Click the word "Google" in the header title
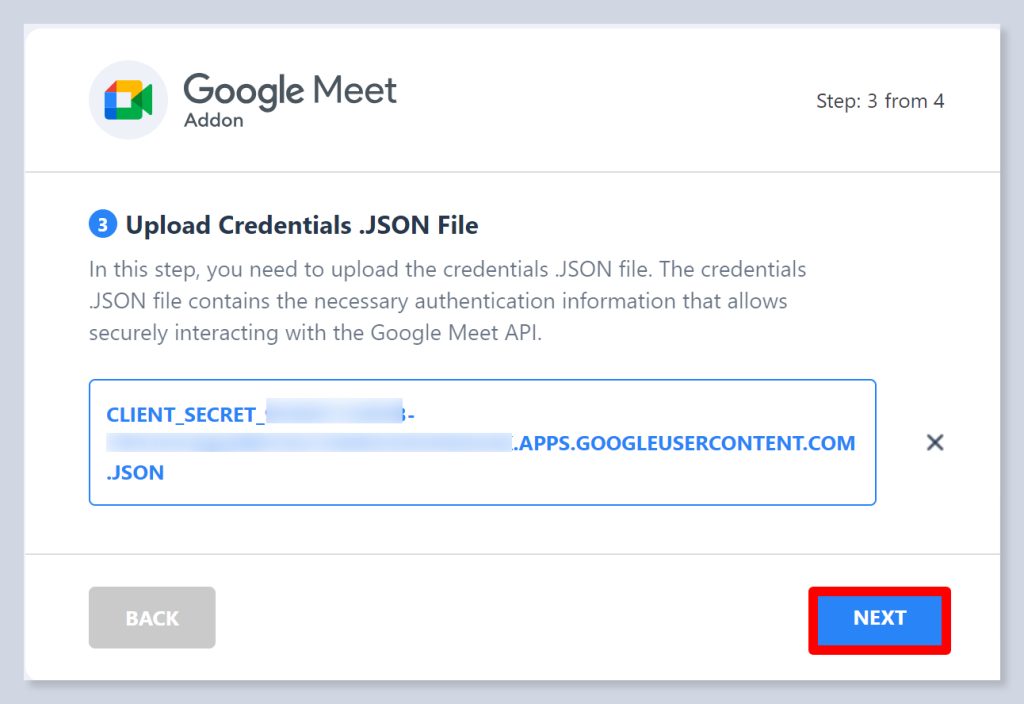This screenshot has width=1024, height=704. coord(244,90)
